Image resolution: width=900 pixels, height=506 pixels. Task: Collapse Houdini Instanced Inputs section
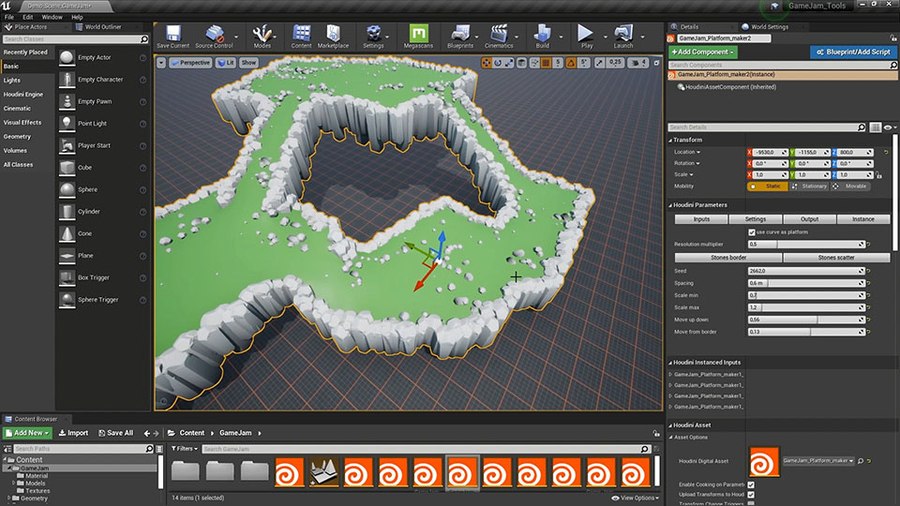(x=670, y=363)
